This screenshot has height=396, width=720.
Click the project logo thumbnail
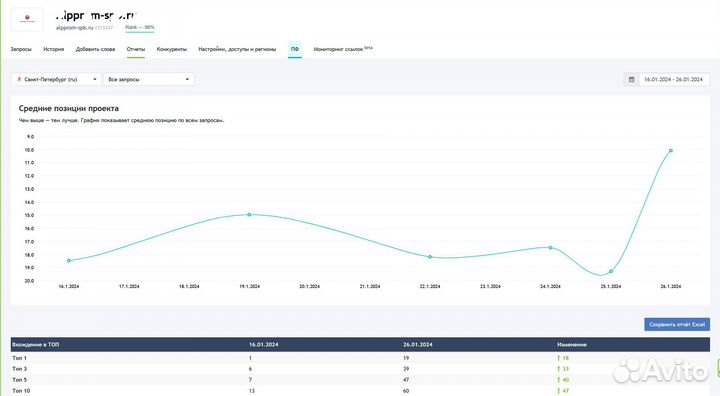coord(27,19)
